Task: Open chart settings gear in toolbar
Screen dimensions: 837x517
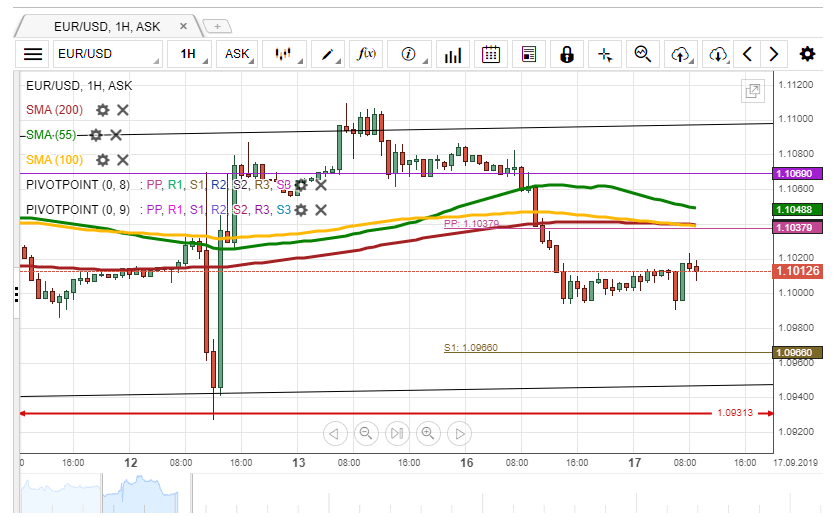Action: coord(807,54)
